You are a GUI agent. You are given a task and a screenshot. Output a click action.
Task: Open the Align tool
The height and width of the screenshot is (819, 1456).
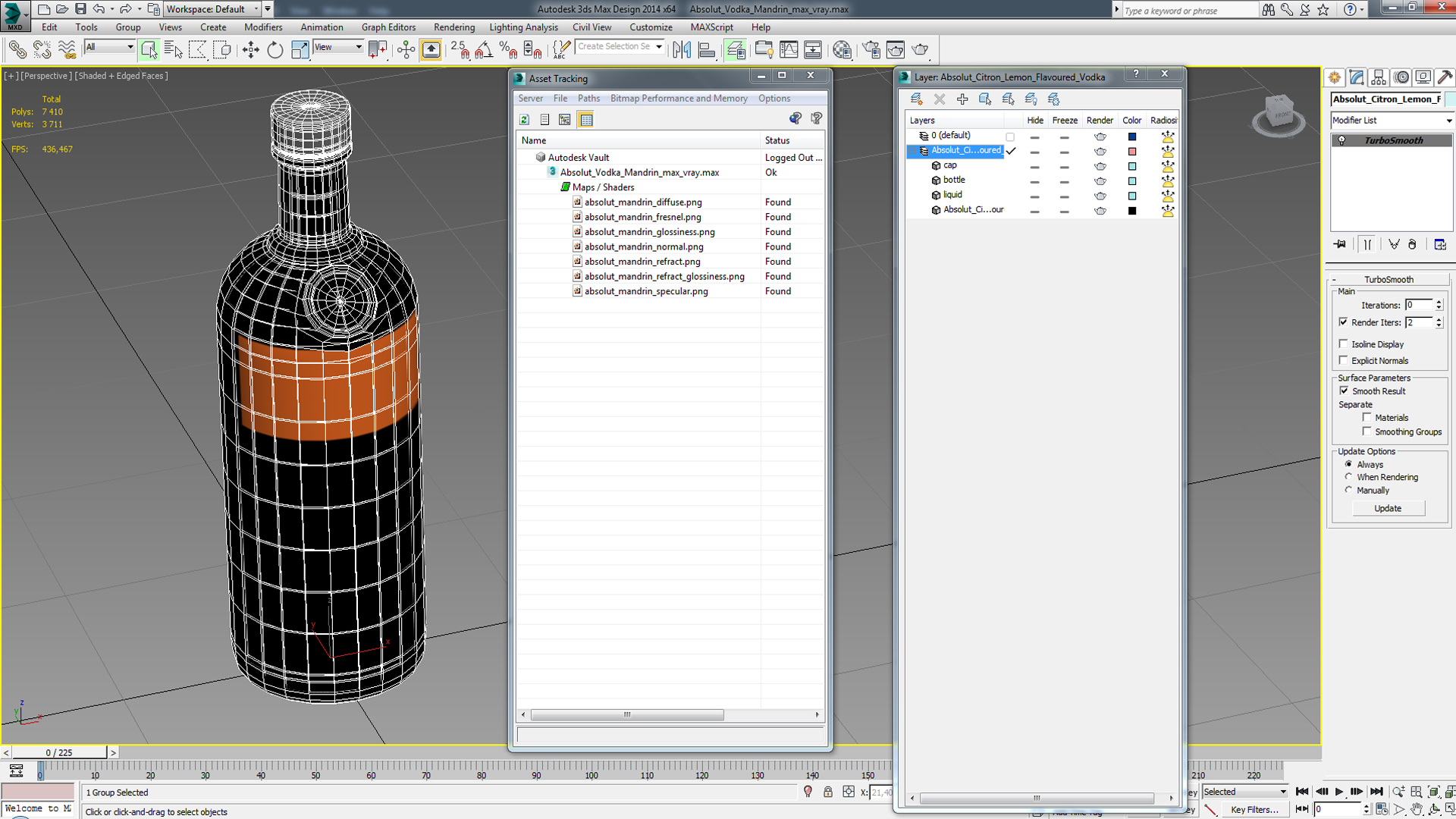coord(707,50)
